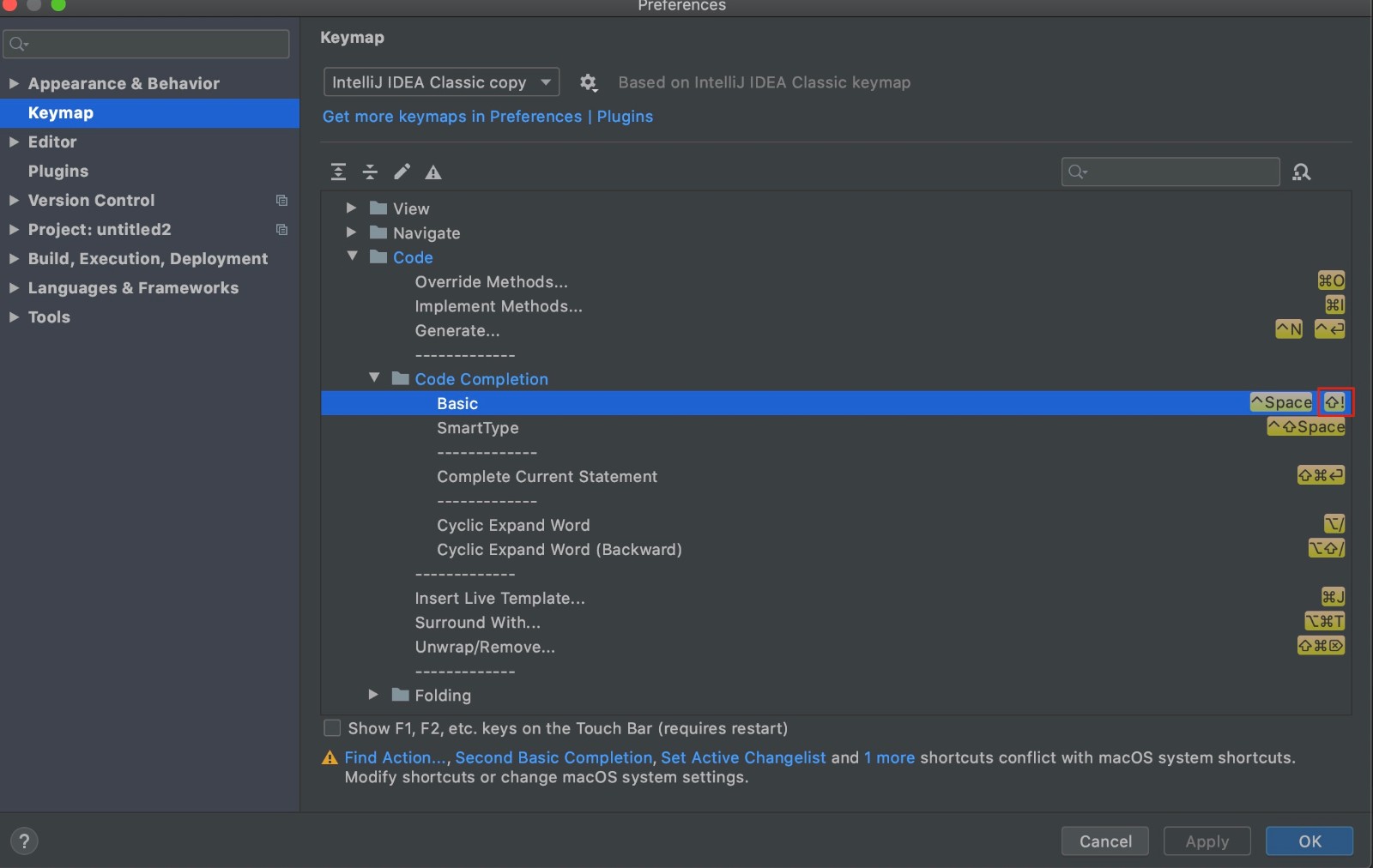Click the ⌘J shortcut badge for Insert Live Template
Image resolution: width=1373 pixels, height=868 pixels.
tap(1333, 597)
